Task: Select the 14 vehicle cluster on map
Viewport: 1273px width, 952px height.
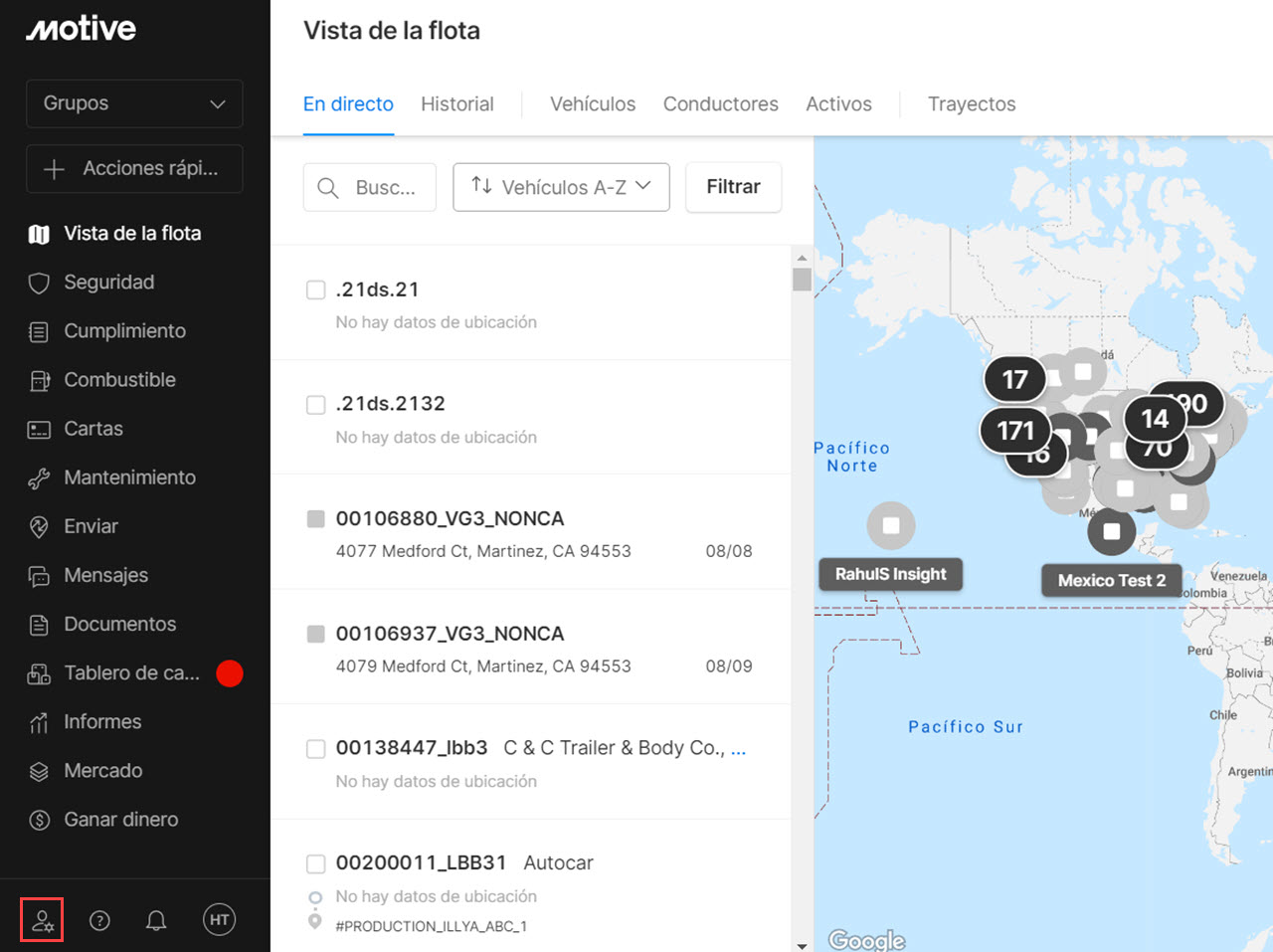Action: [1155, 419]
